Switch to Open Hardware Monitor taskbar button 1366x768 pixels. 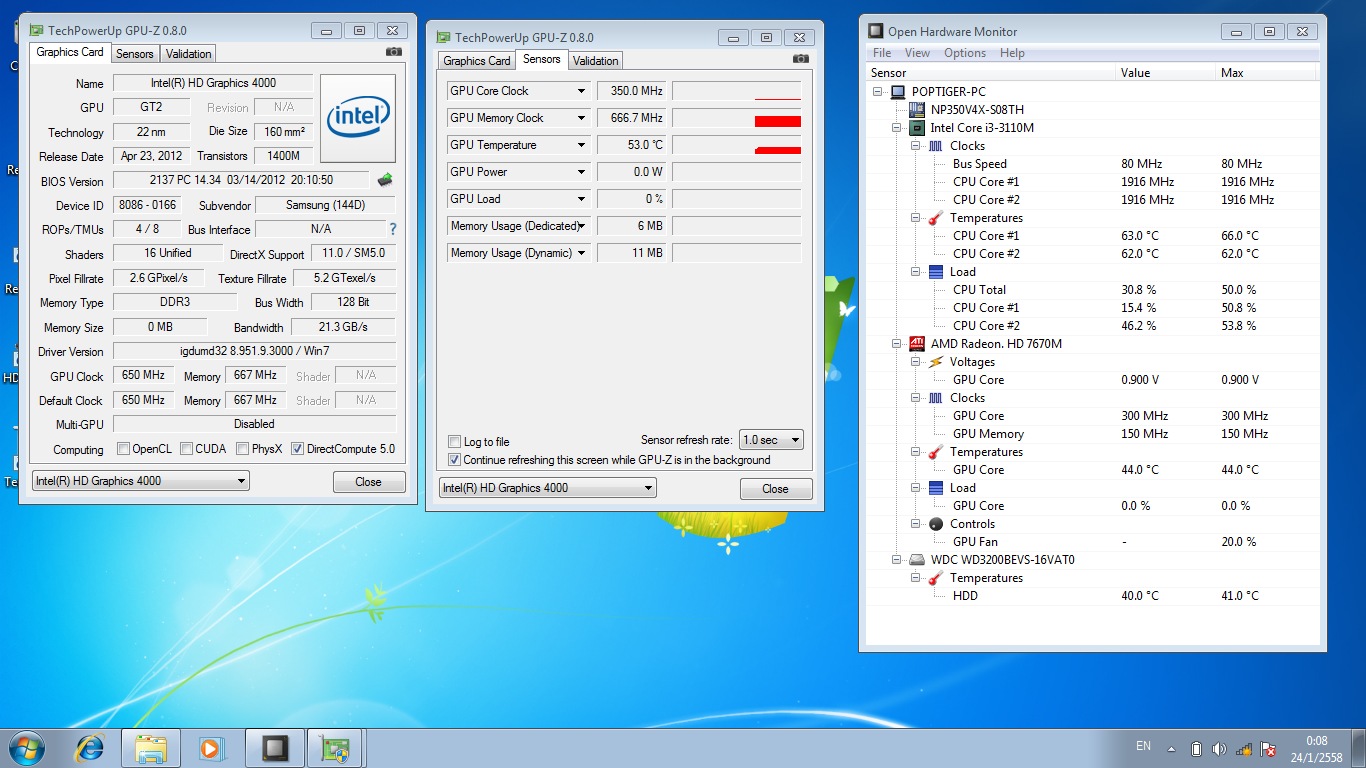(275, 748)
